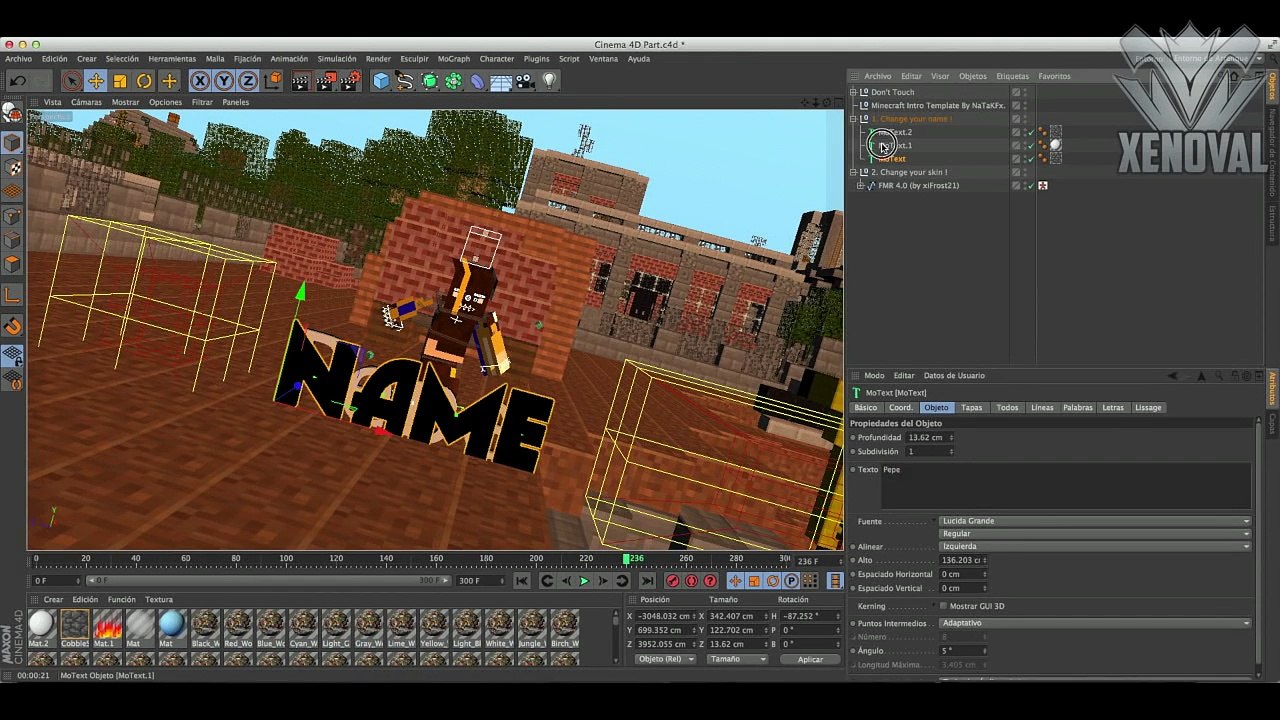Open the Render Settings gear clapperboard icon
This screenshot has height=720, width=1280.
click(349, 81)
